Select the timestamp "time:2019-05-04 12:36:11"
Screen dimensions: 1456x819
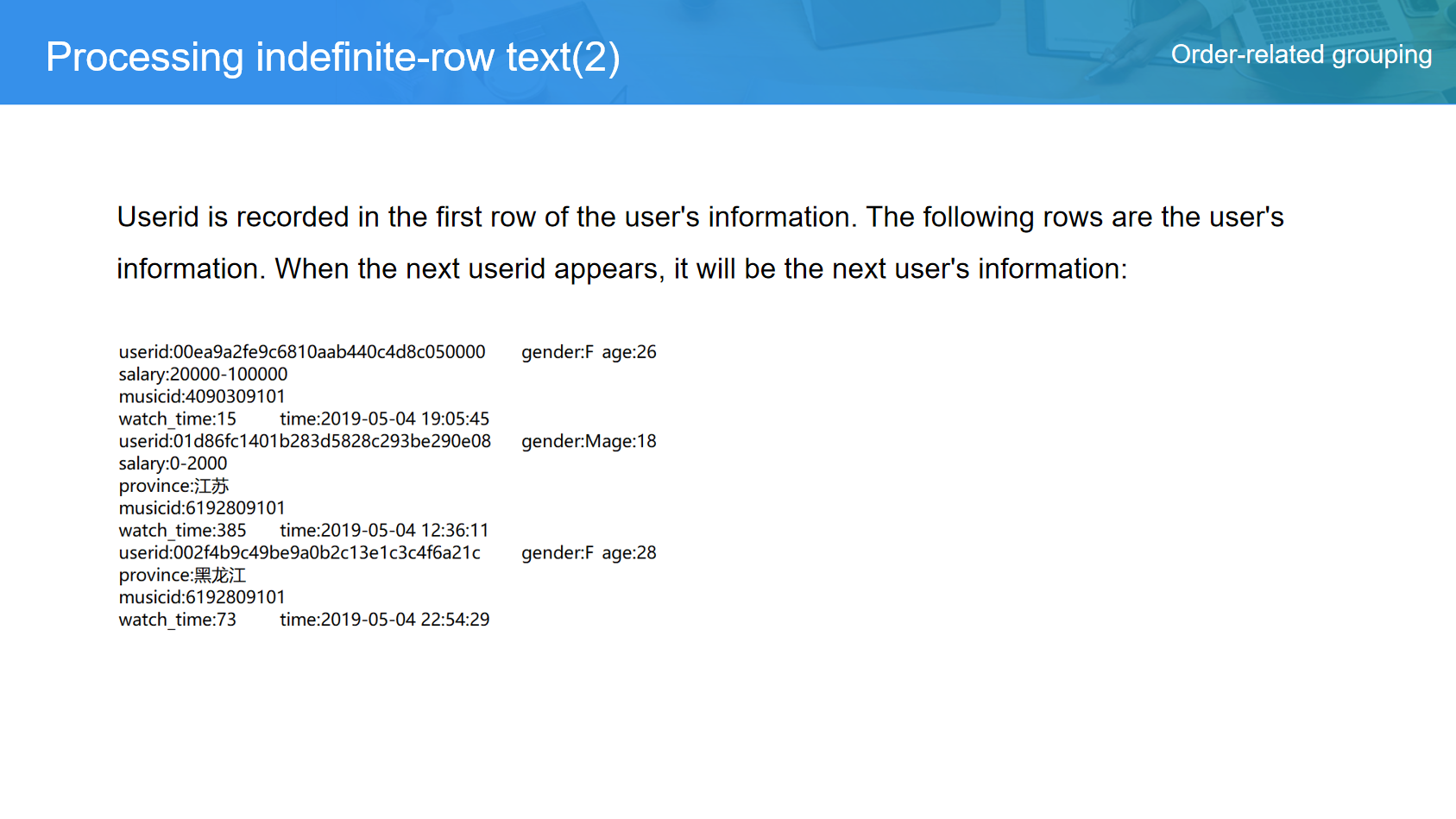pos(384,531)
